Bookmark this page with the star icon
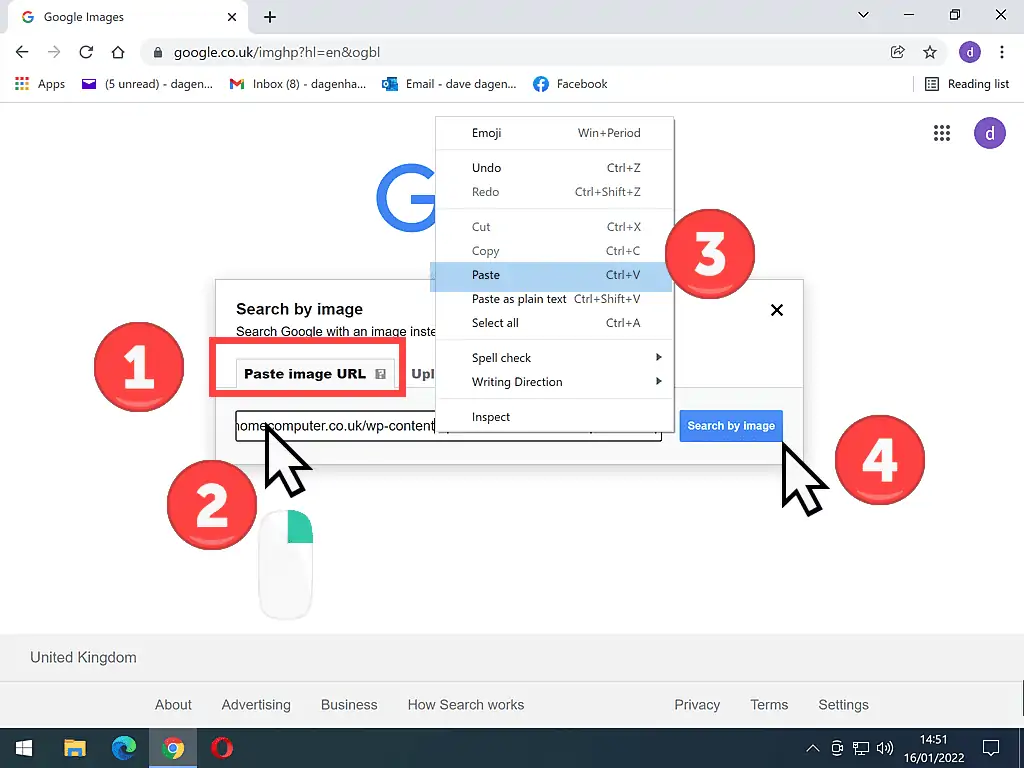Screen dimensions: 1024x768 (x=930, y=52)
